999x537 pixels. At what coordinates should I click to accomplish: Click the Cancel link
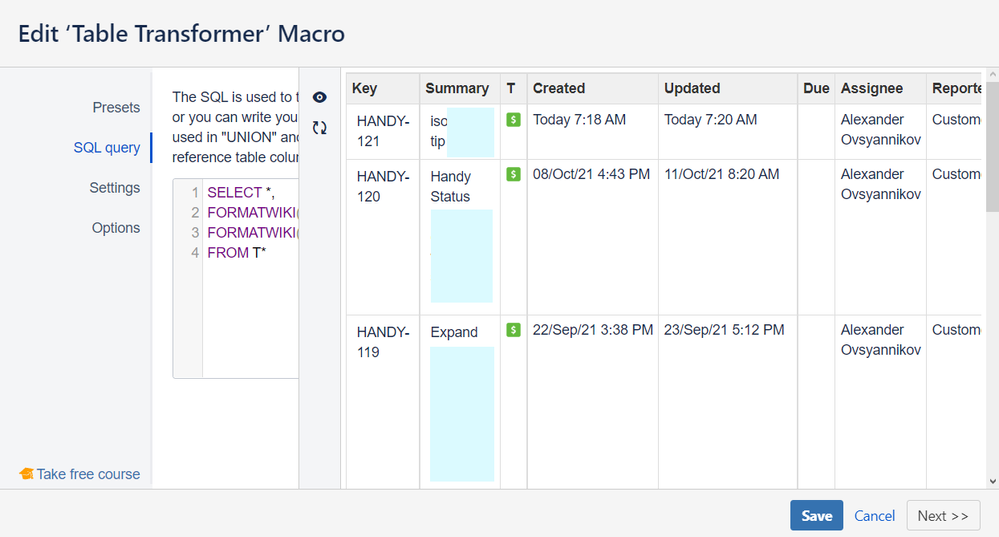(x=874, y=515)
